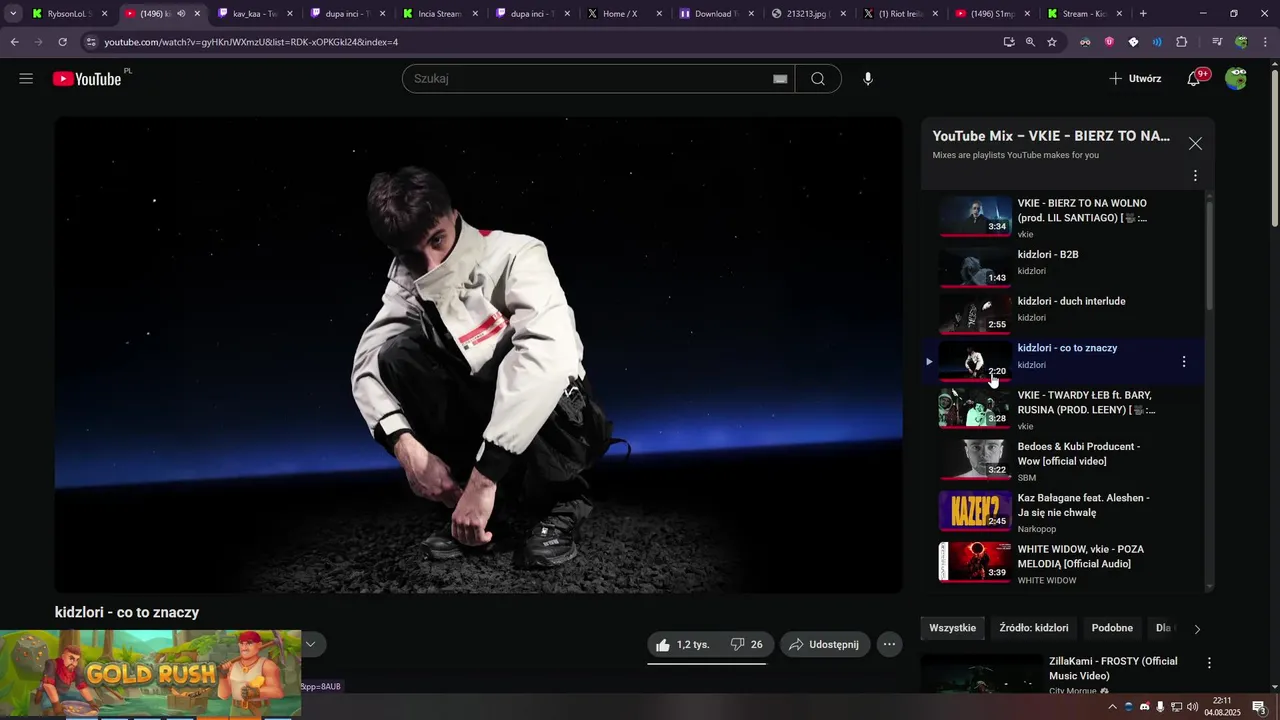Mute the playing YouTube tab speaker icon
The height and width of the screenshot is (720, 1280).
[x=181, y=14]
